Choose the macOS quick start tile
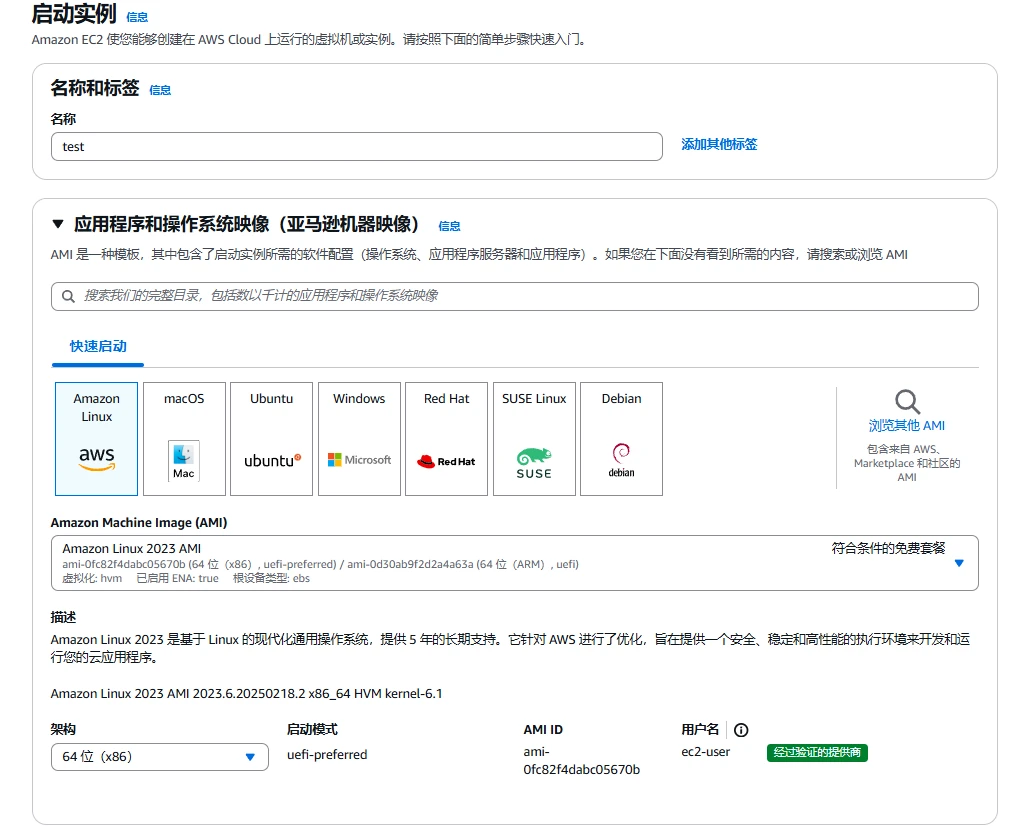1013x826 pixels. coord(184,439)
